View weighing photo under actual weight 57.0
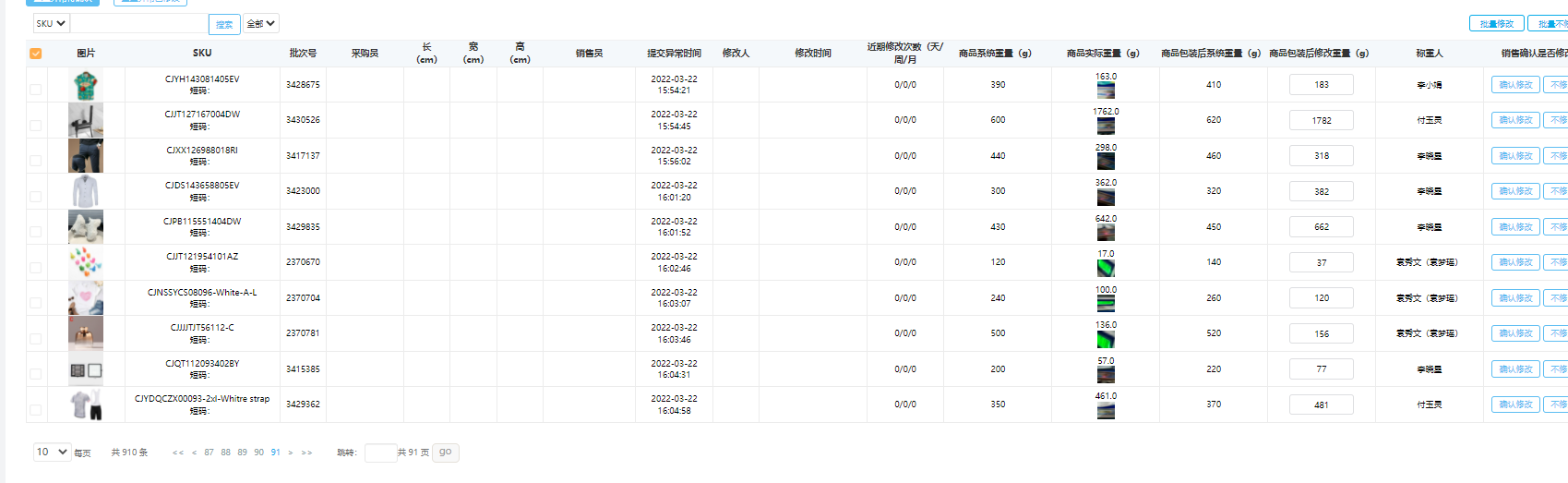Image resolution: width=1568 pixels, height=483 pixels. click(x=1106, y=375)
